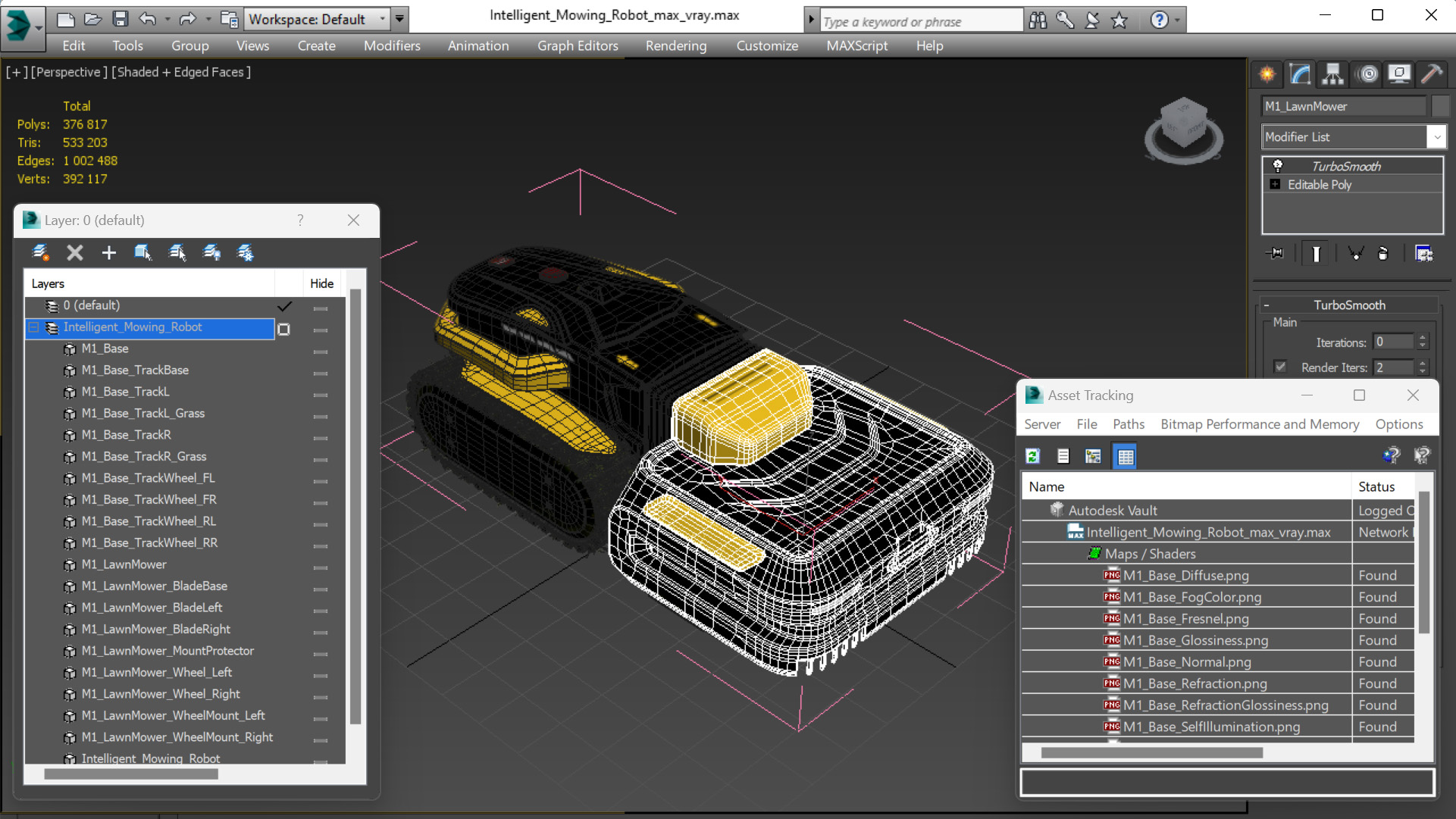Screen dimensions: 1456x819
Task: Open the Create command panel tab
Action: (1267, 74)
